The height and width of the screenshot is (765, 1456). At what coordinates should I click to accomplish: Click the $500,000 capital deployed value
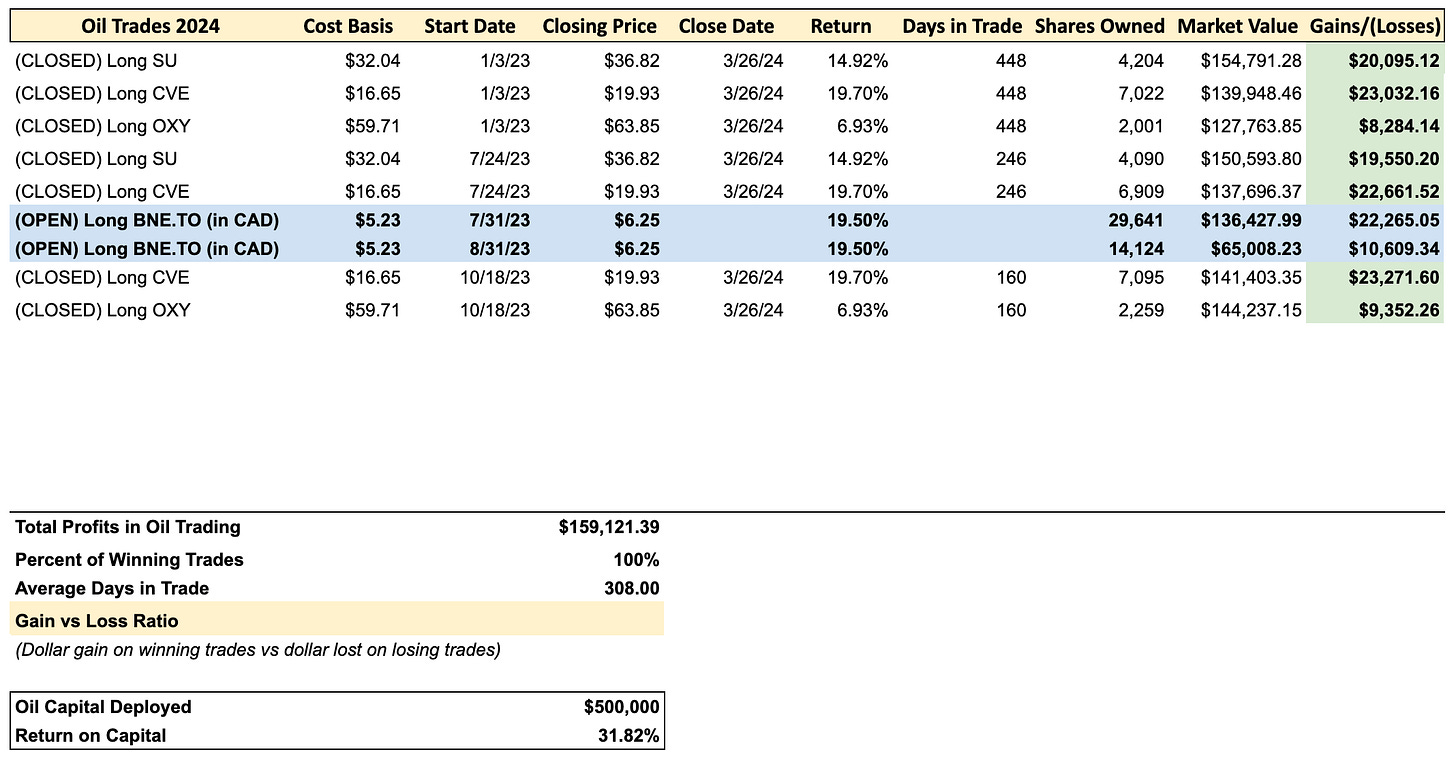(622, 707)
